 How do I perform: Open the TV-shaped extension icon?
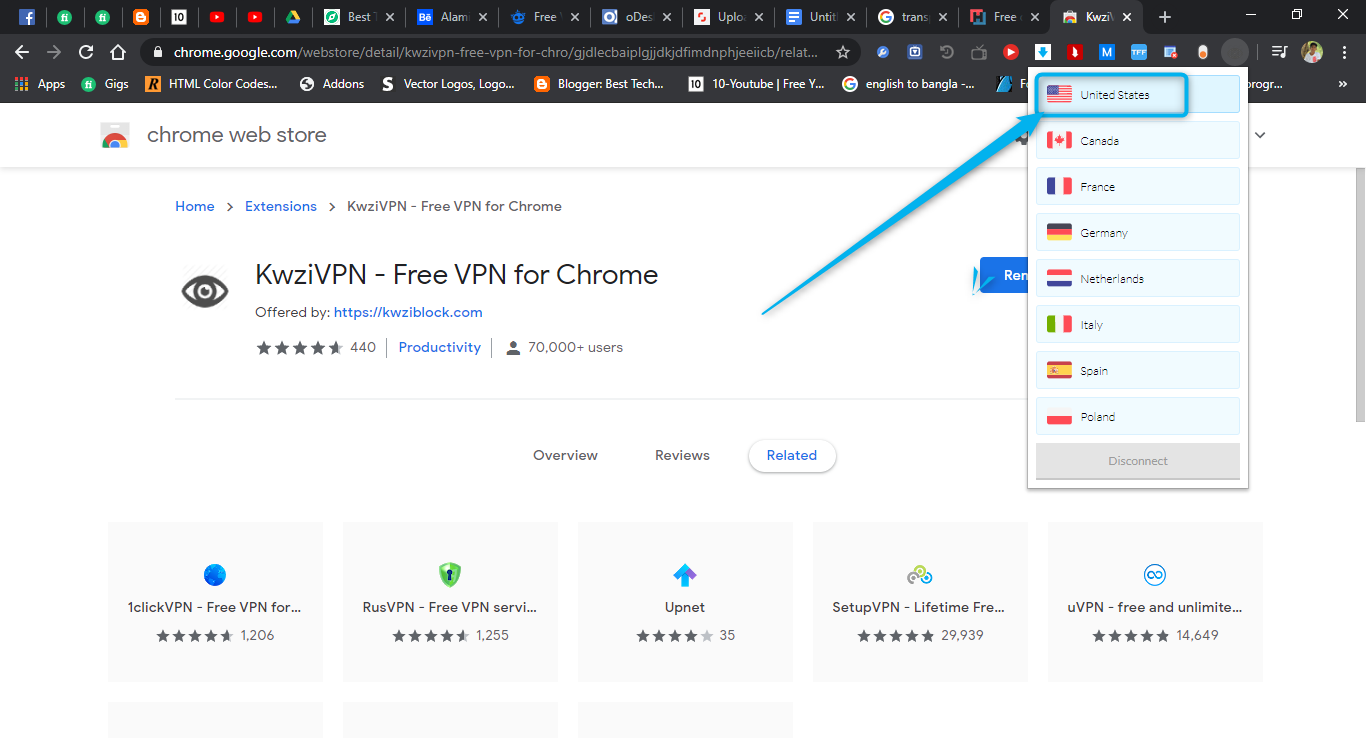click(x=979, y=52)
